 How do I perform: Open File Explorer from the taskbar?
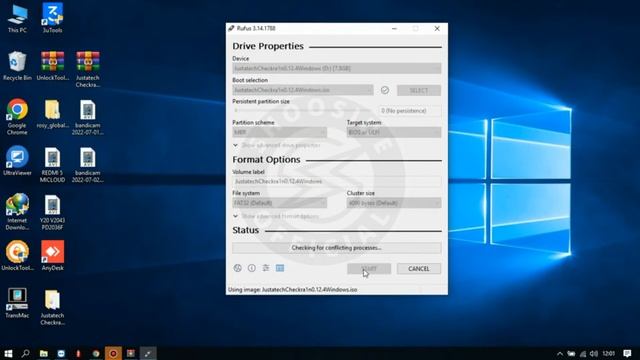(44, 353)
